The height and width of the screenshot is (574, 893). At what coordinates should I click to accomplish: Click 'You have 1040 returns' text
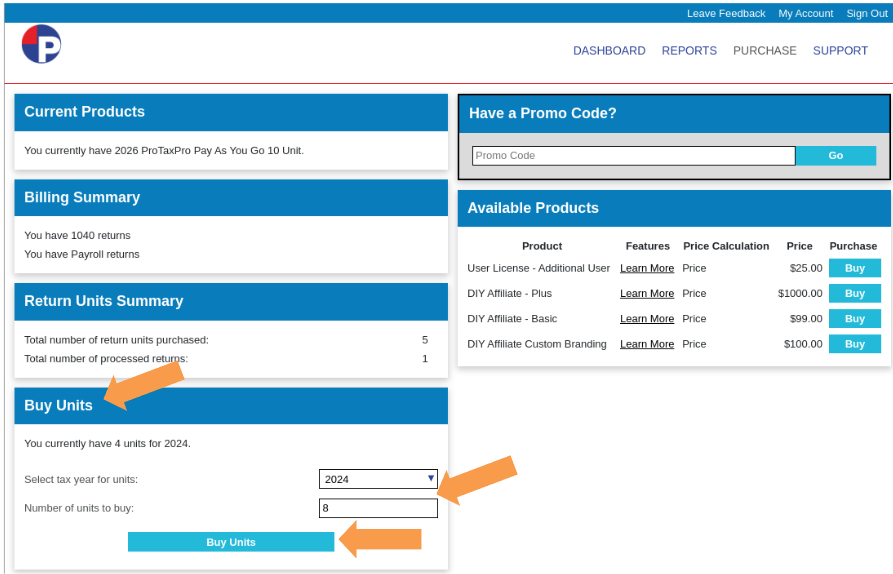click(x=77, y=235)
